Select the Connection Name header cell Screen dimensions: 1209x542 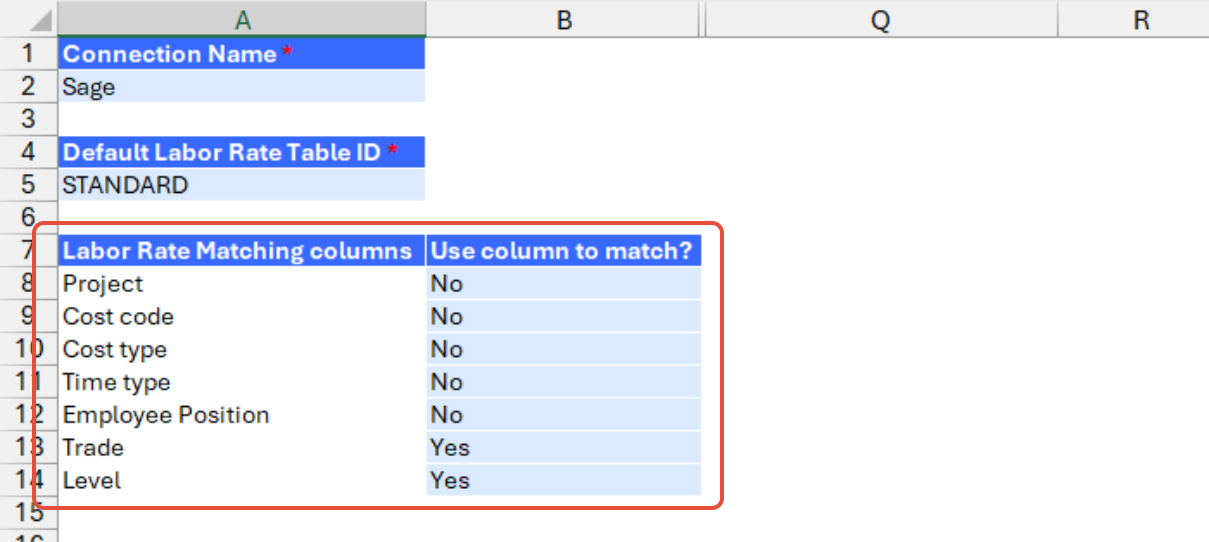242,54
